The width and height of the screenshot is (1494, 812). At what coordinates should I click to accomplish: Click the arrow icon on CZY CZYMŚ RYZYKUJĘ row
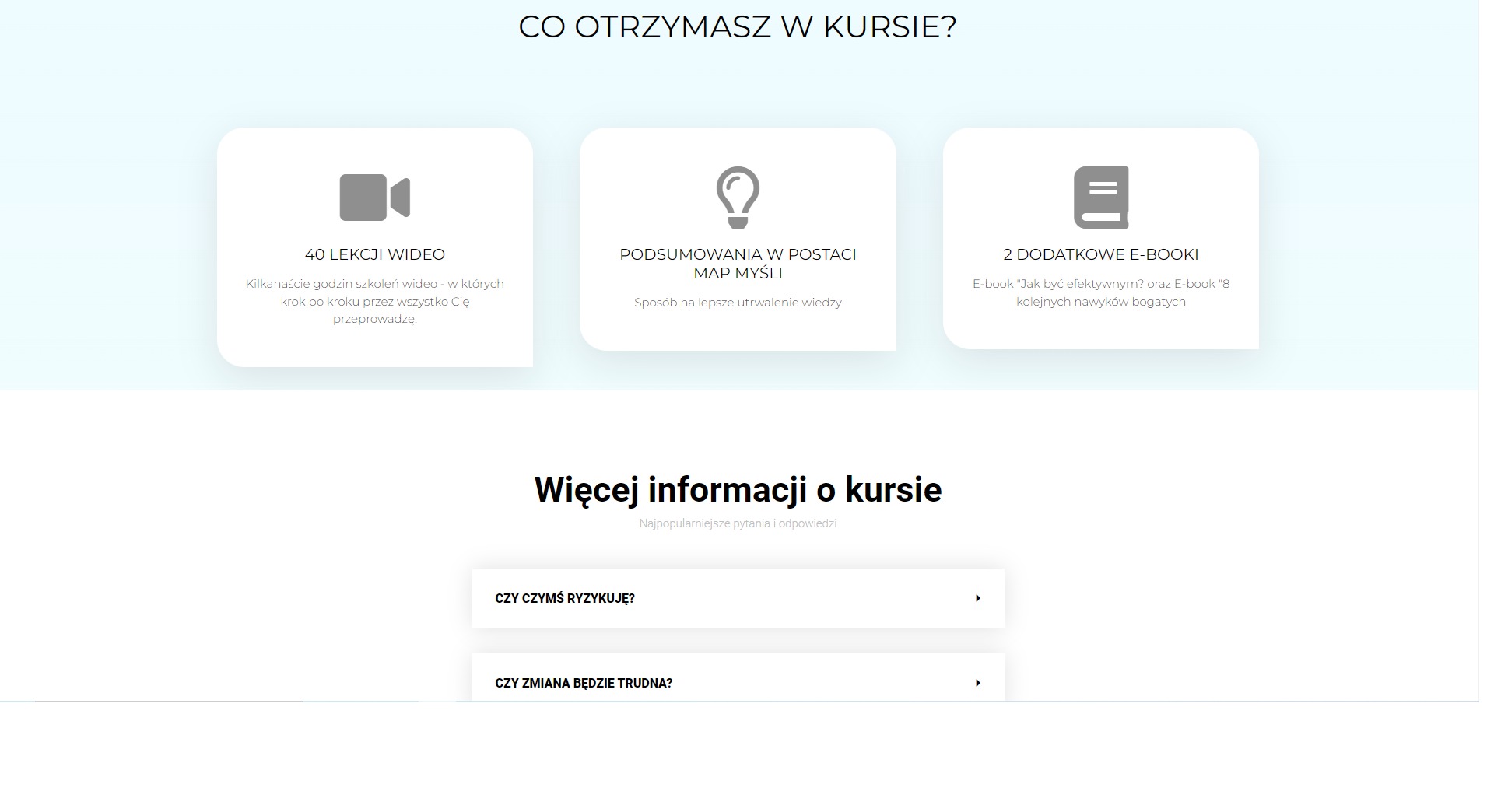click(977, 597)
